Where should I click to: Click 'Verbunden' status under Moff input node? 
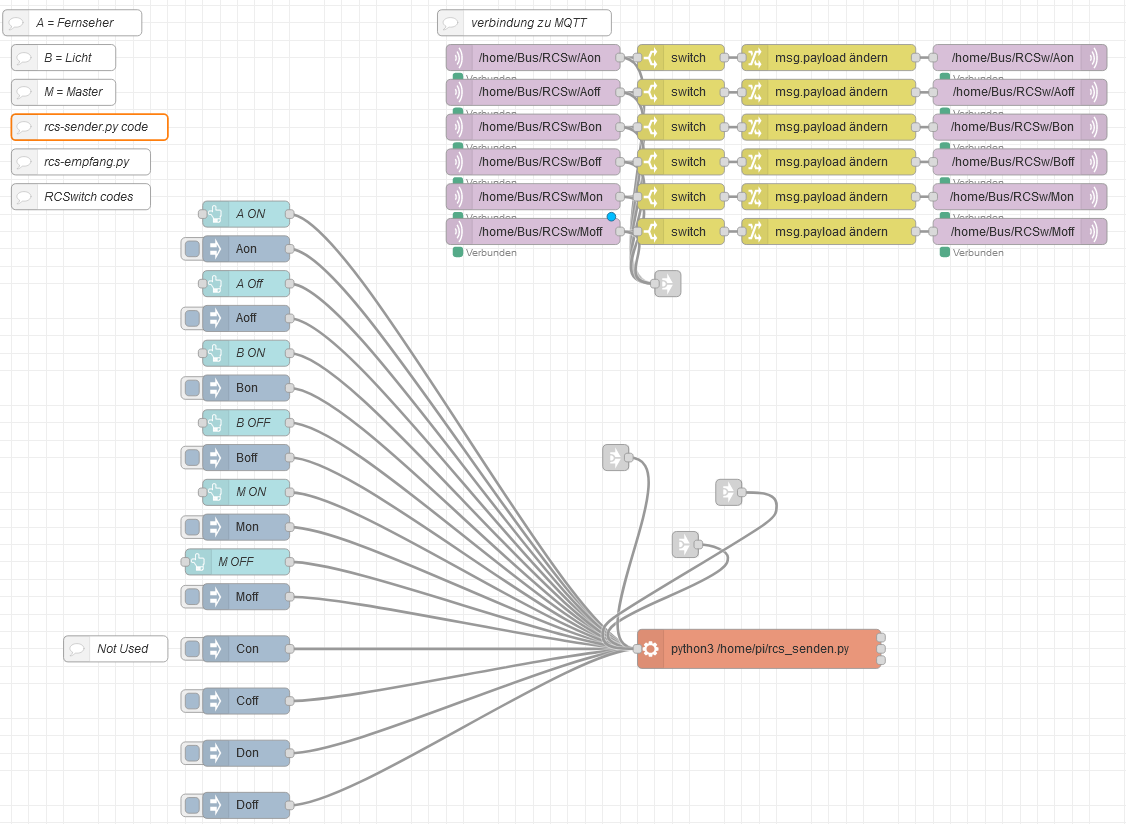click(x=491, y=253)
